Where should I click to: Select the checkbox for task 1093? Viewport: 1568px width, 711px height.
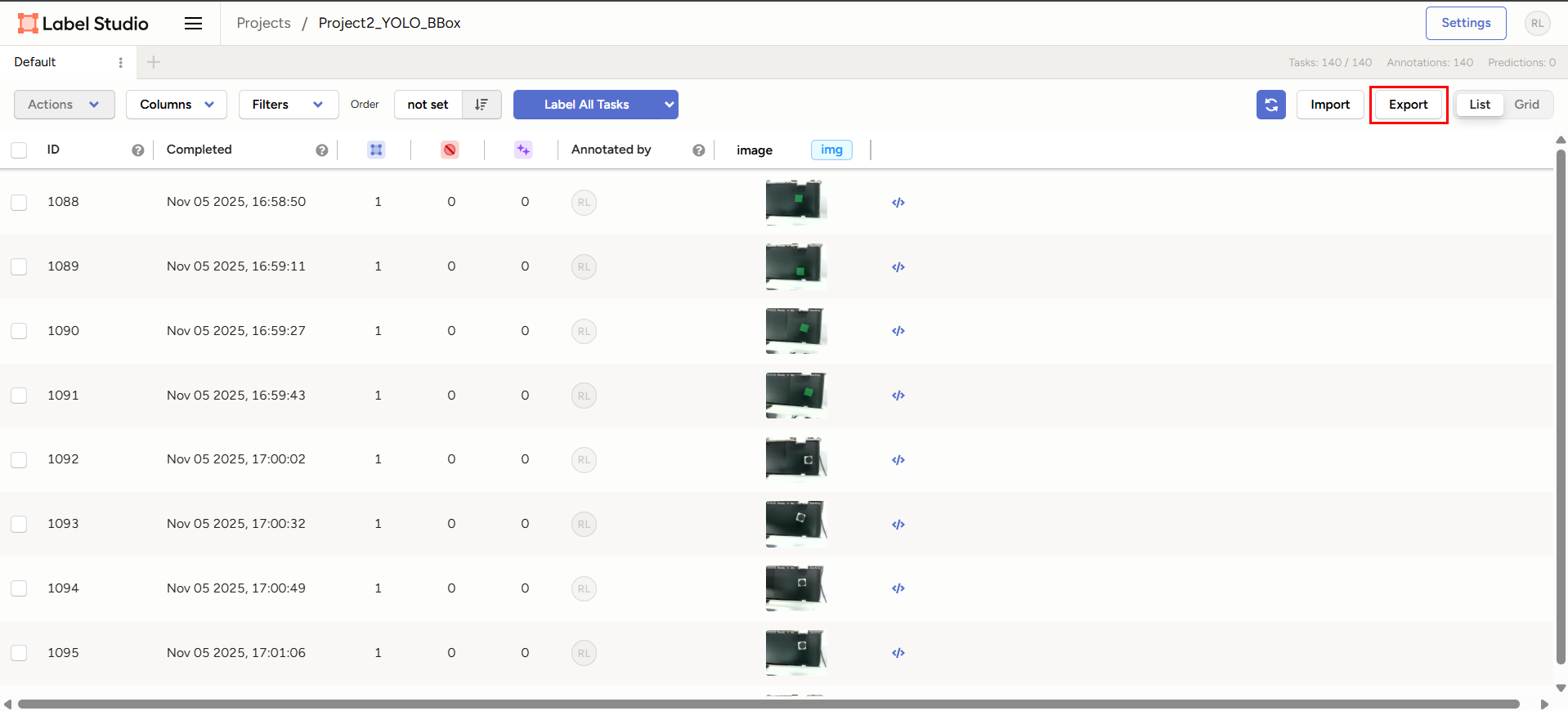(19, 525)
